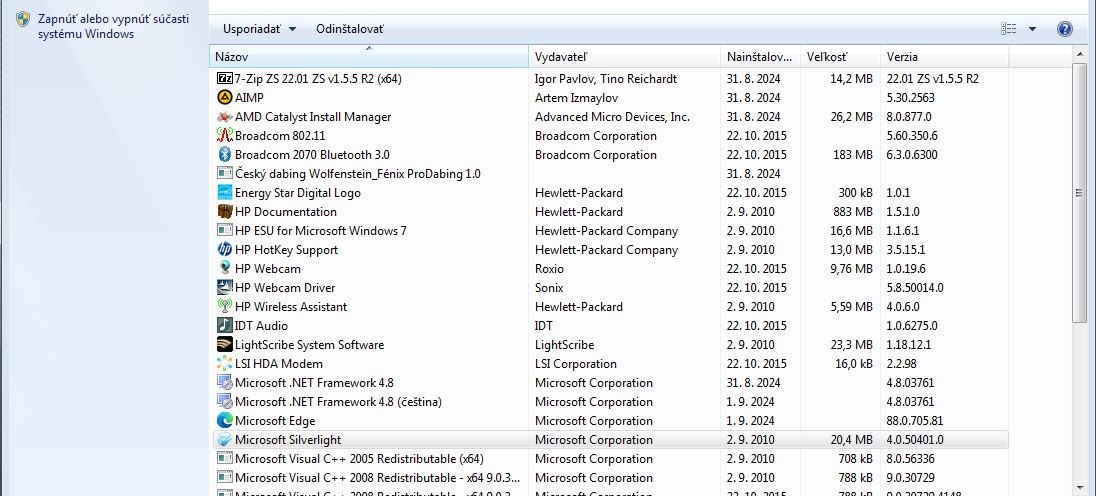The width and height of the screenshot is (1096, 496).
Task: Sort programs by Veľkosť column
Action: point(840,57)
